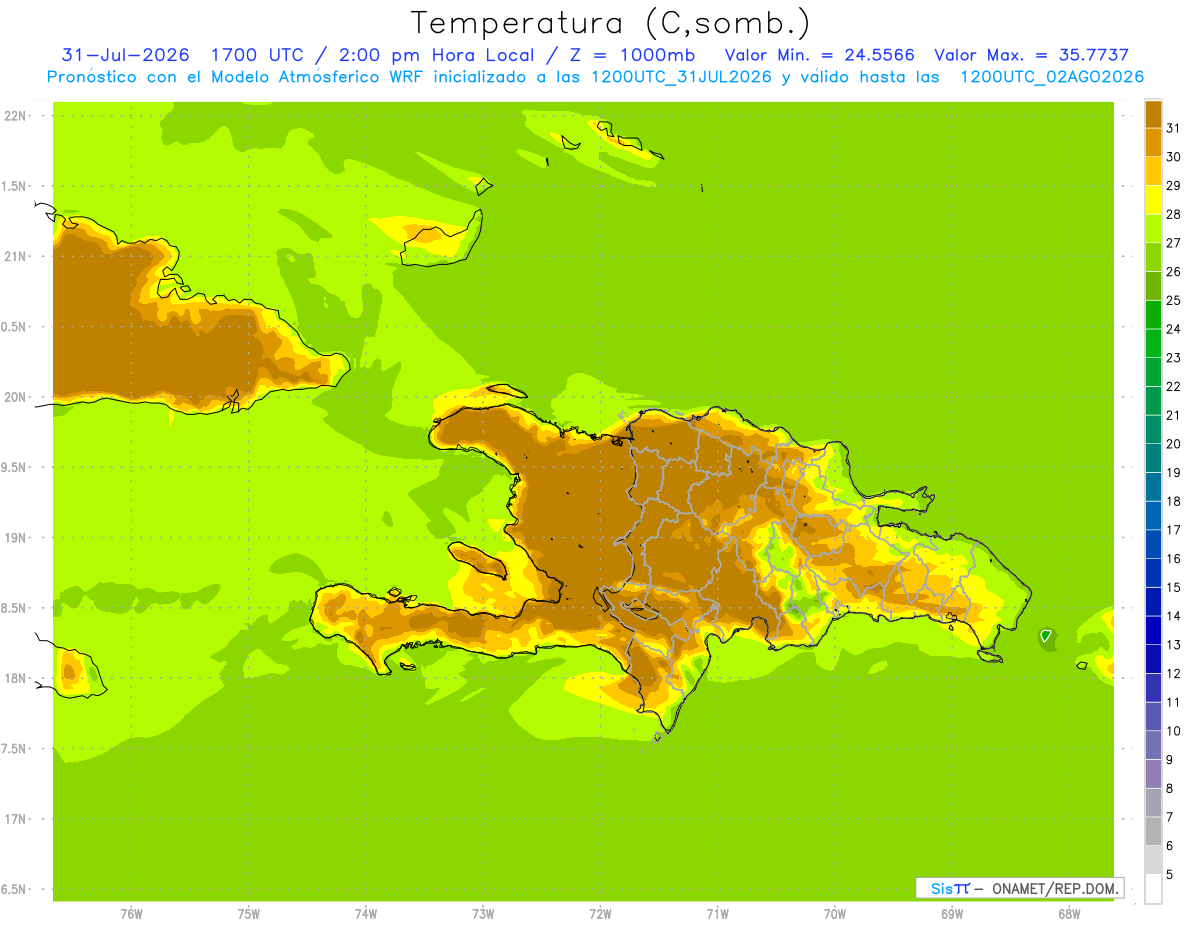Click the "75W" longitude label
The width and height of the screenshot is (1200, 927).
click(x=249, y=913)
